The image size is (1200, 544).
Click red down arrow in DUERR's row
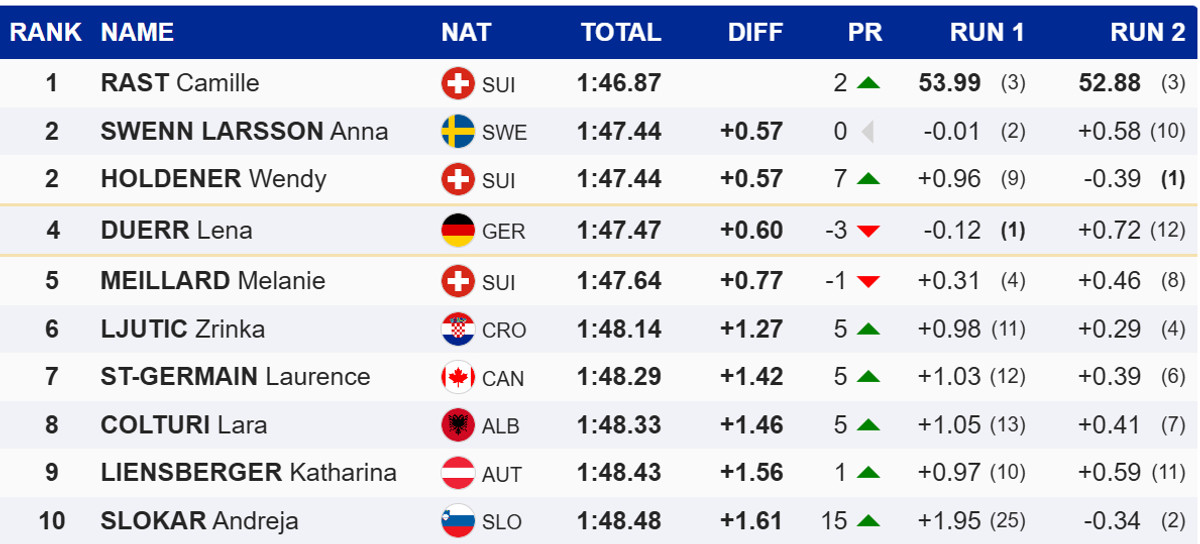click(x=868, y=231)
